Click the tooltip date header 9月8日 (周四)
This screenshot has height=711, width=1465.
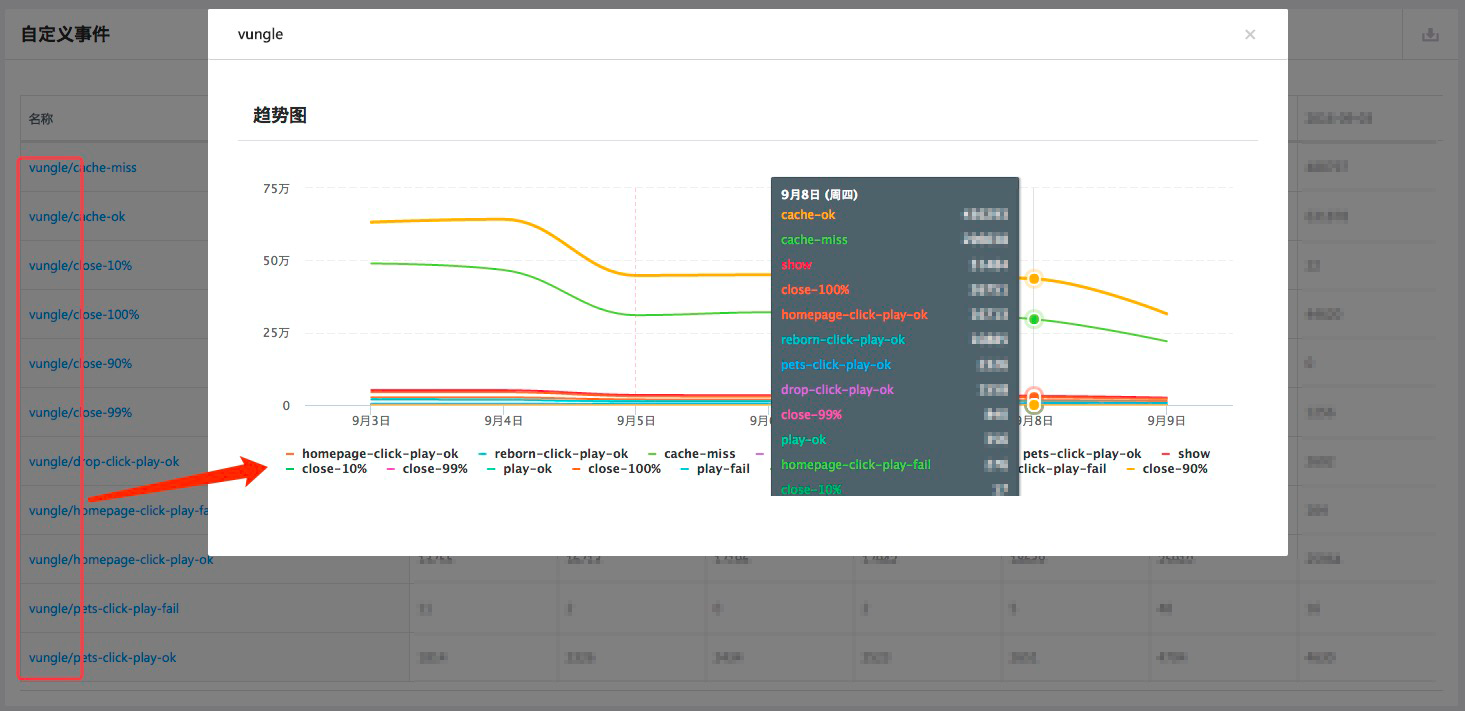[x=819, y=195]
